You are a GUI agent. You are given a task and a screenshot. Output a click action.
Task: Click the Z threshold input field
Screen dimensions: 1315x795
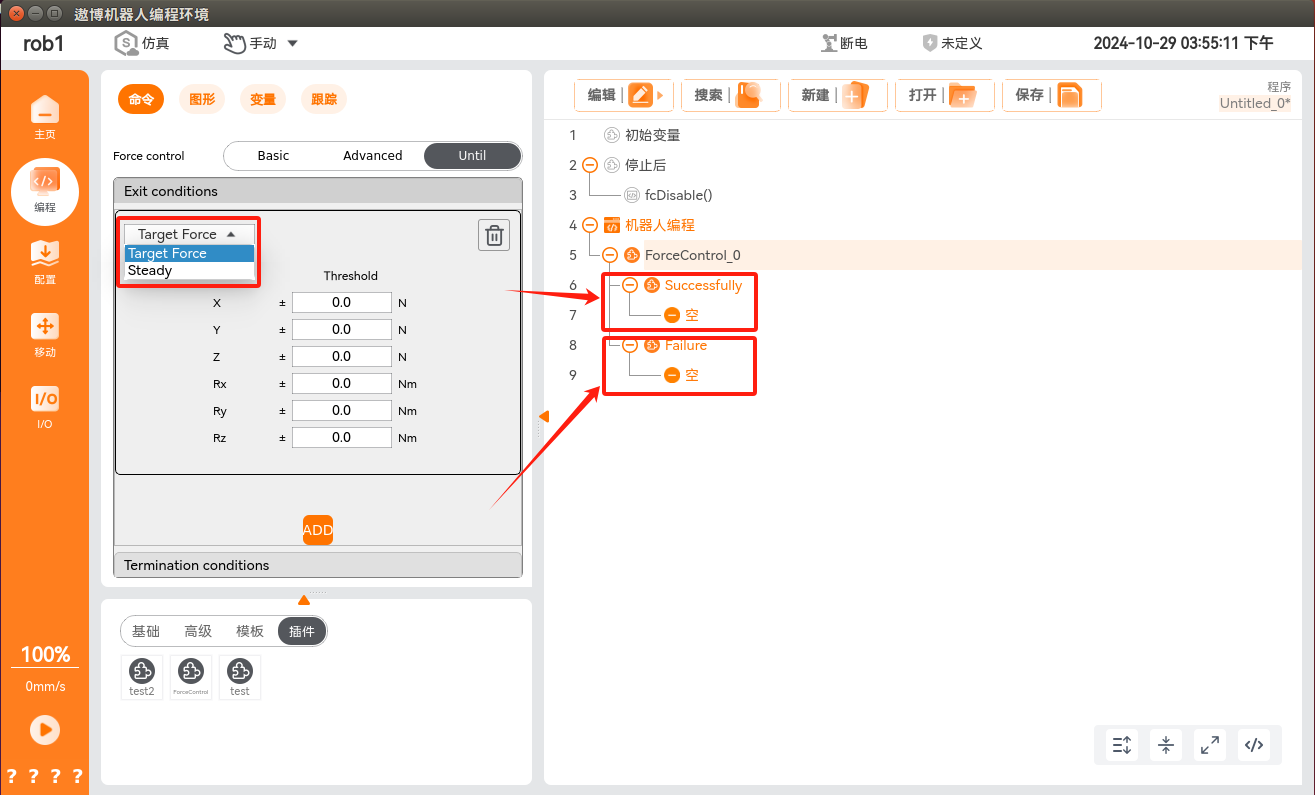pyautogui.click(x=341, y=357)
